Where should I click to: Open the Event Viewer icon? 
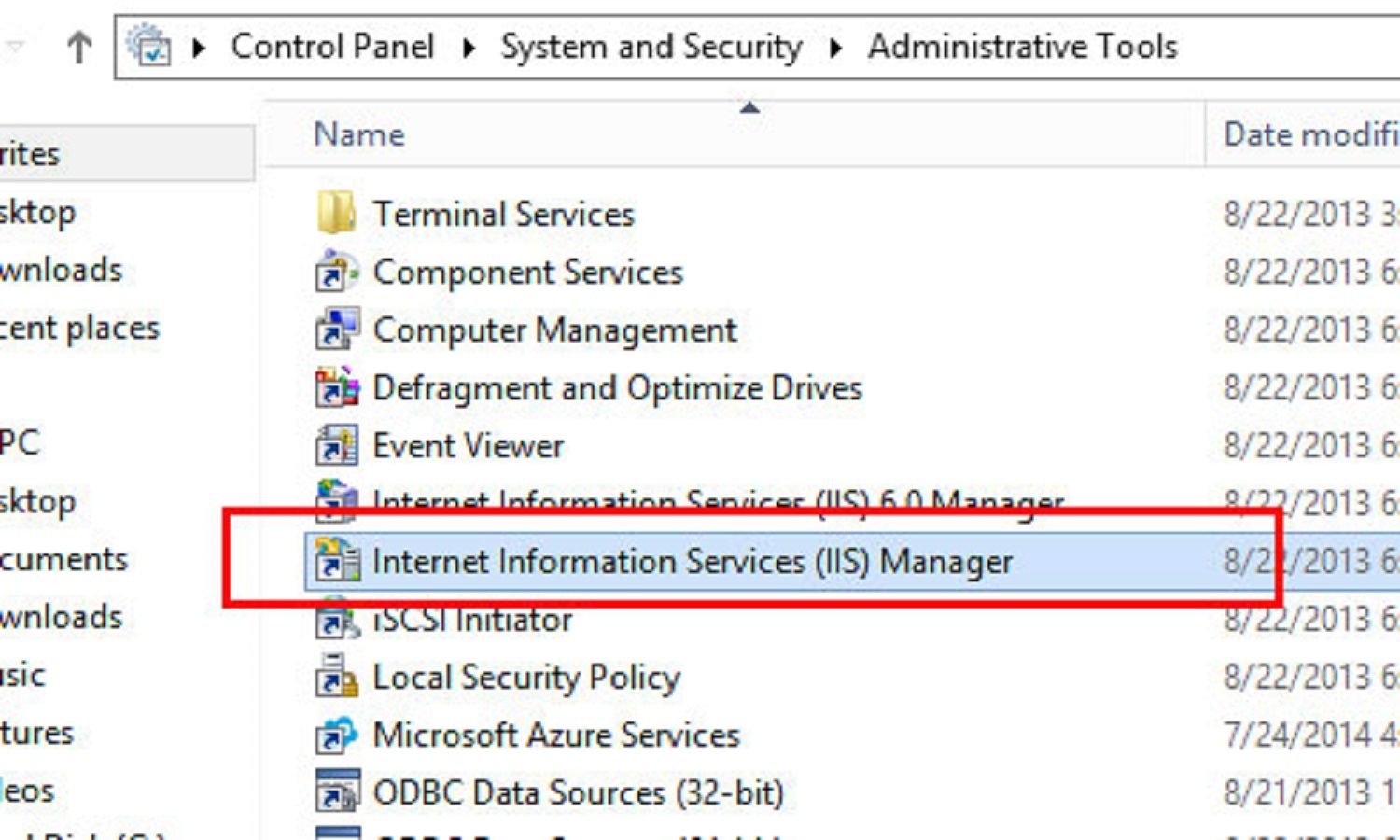336,445
